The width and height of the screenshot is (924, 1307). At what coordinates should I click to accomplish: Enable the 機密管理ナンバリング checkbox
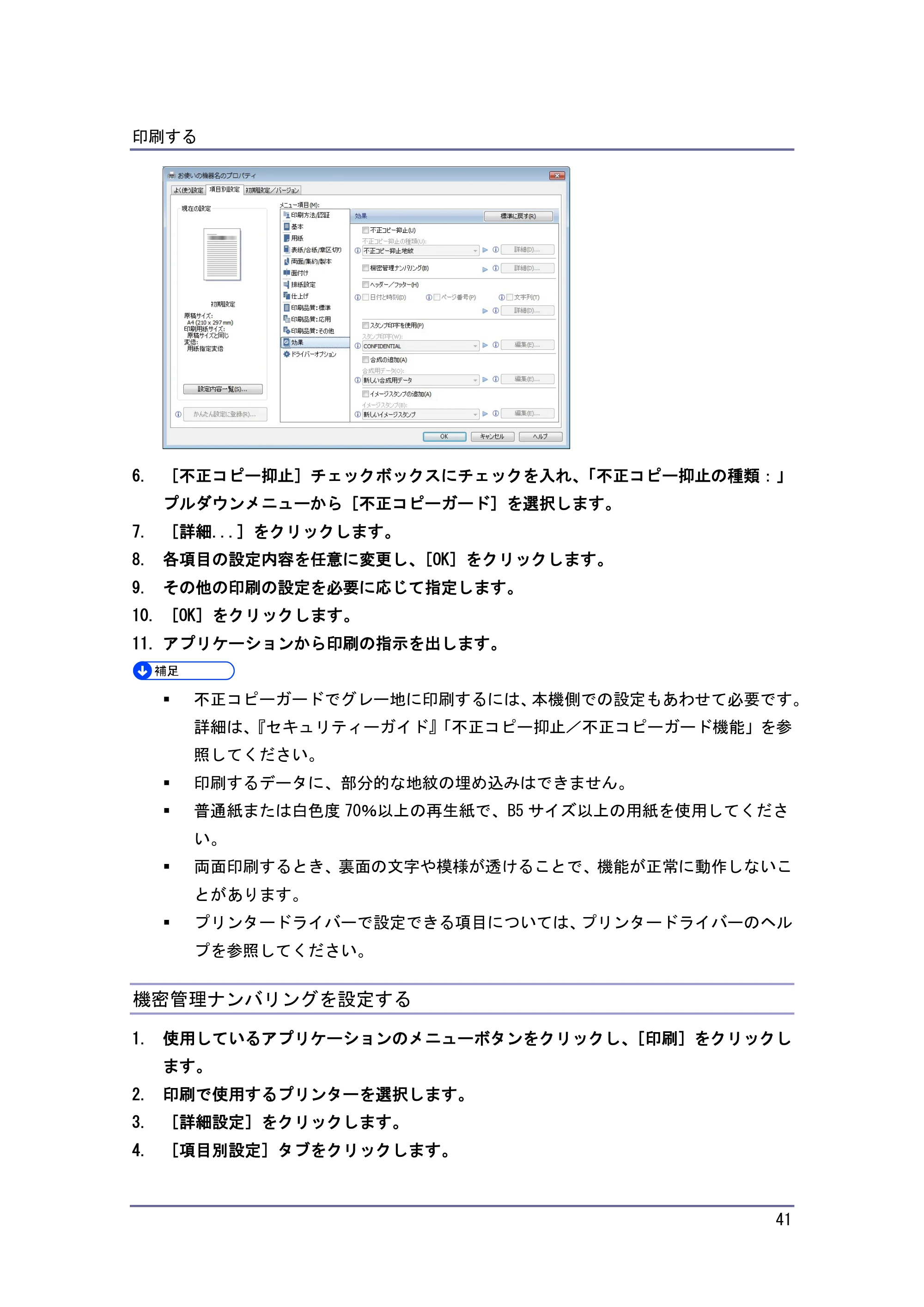click(365, 267)
